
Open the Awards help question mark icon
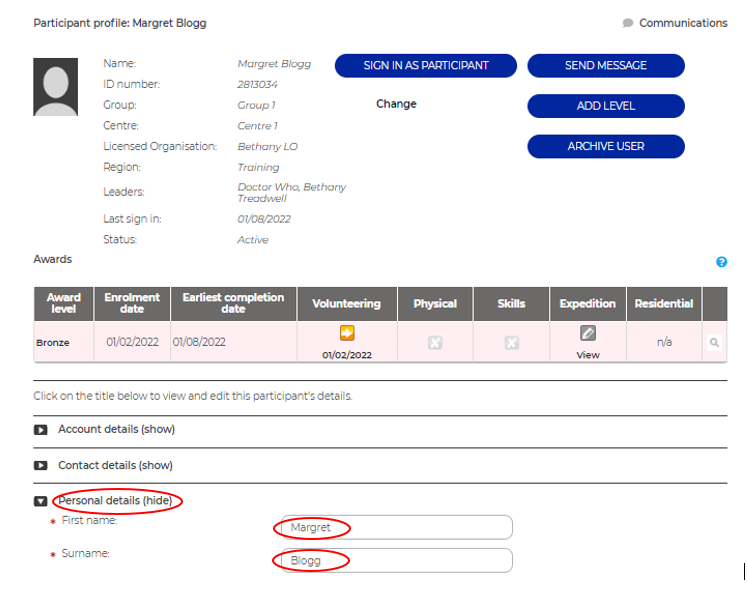pos(721,262)
